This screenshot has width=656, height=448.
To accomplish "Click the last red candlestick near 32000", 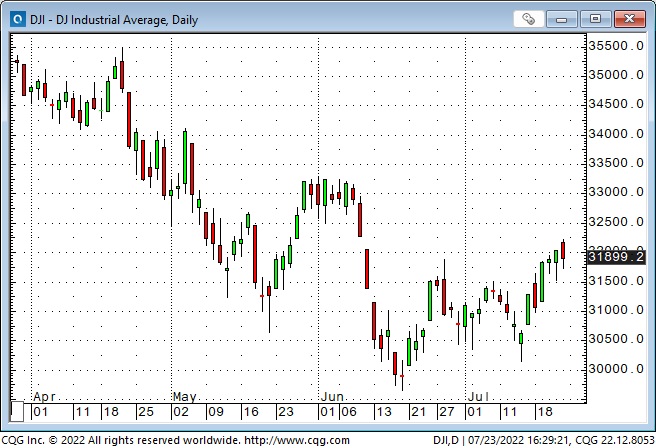I will coord(563,251).
